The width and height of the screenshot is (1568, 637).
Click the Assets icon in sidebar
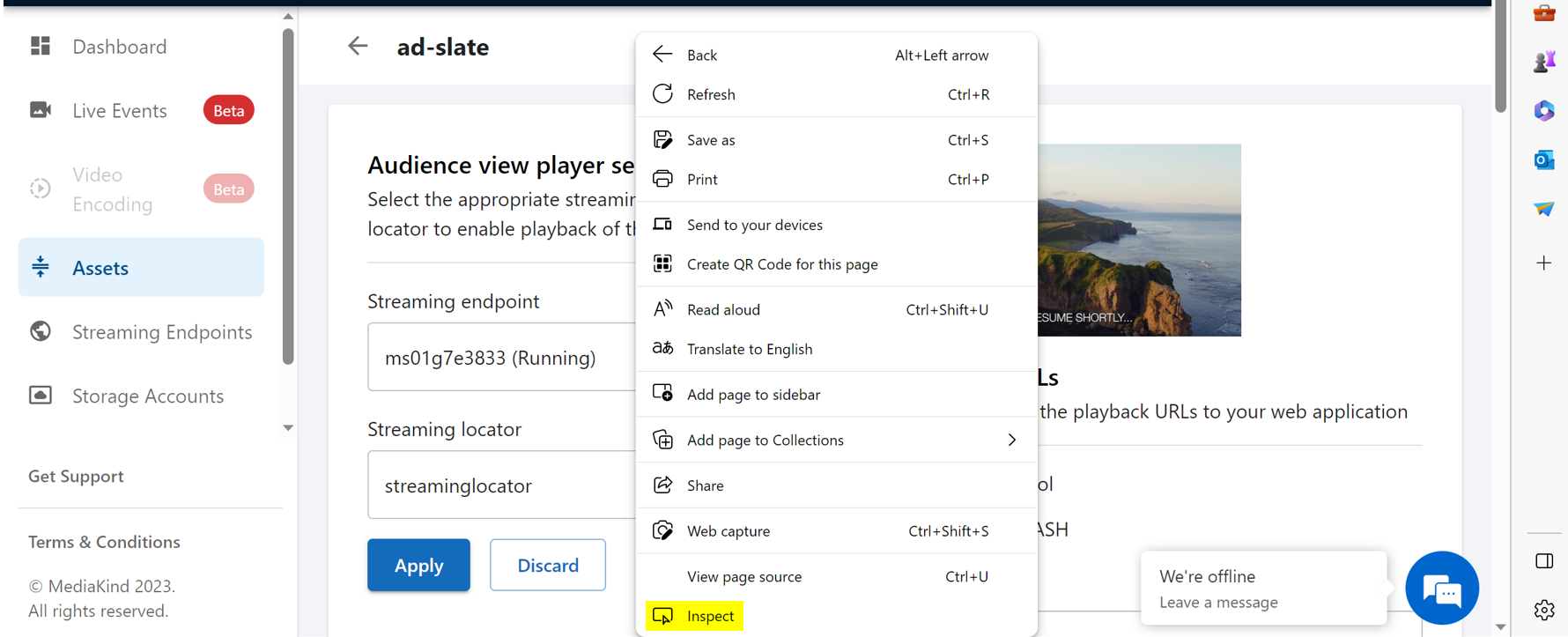tap(41, 267)
